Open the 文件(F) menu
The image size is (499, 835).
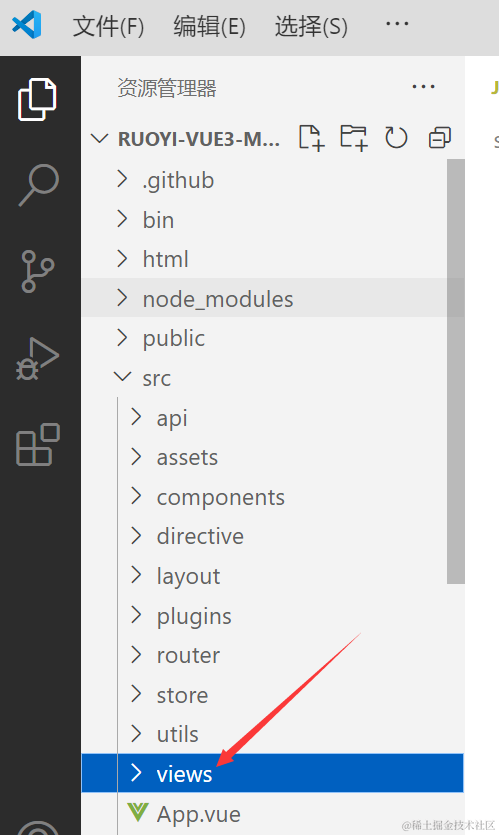pyautogui.click(x=109, y=26)
